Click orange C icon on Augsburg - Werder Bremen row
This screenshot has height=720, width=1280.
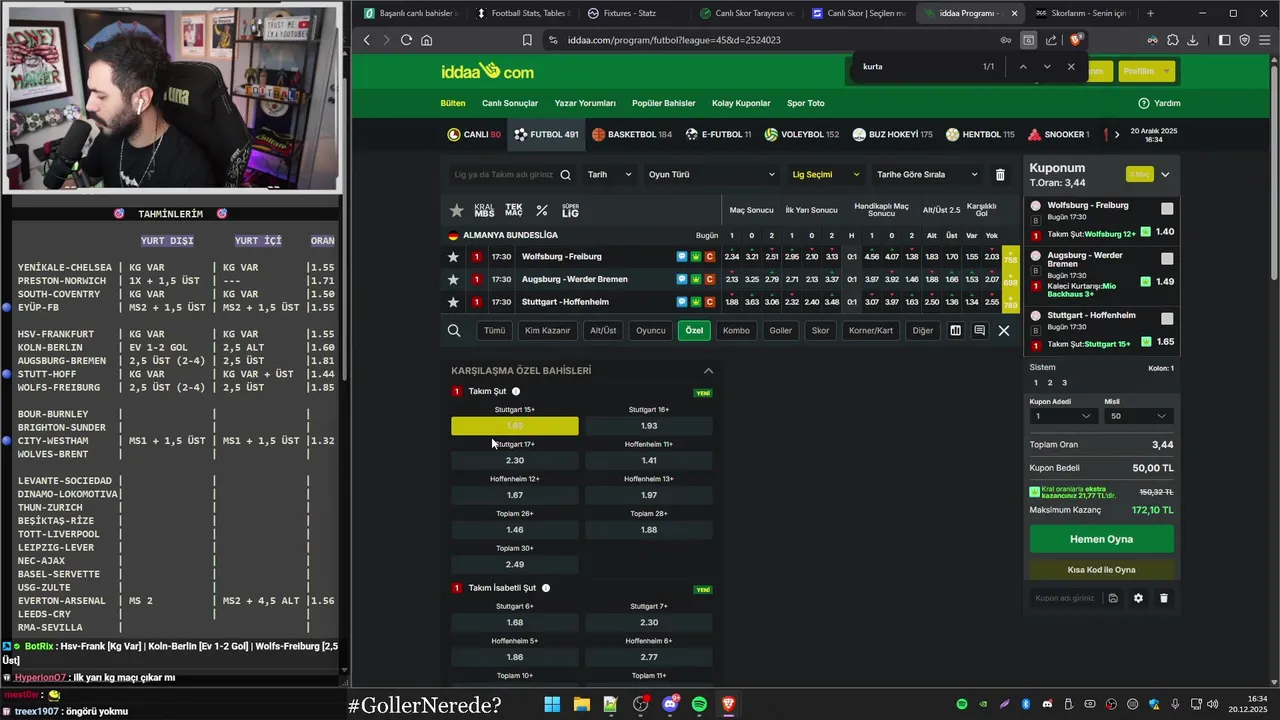(x=710, y=279)
